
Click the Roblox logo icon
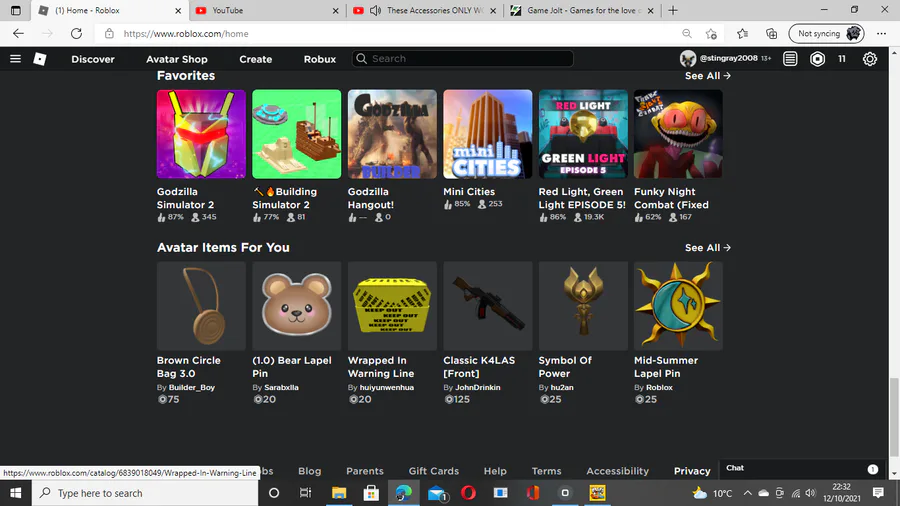(40, 59)
